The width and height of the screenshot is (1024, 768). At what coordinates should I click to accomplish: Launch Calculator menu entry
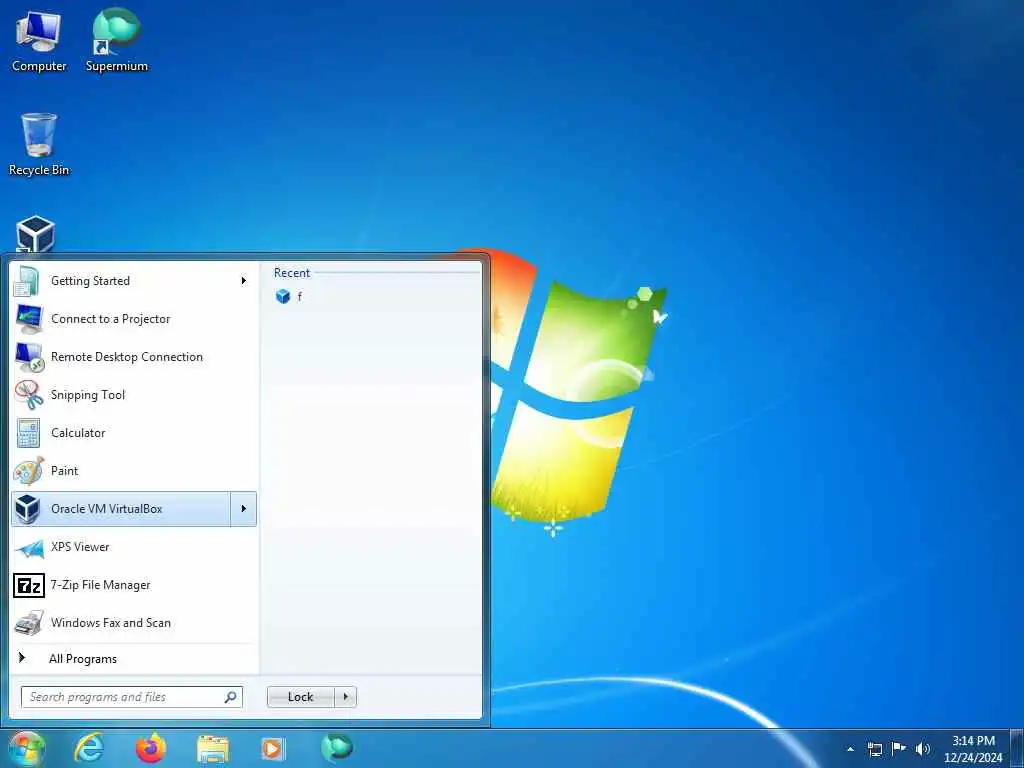[133, 433]
